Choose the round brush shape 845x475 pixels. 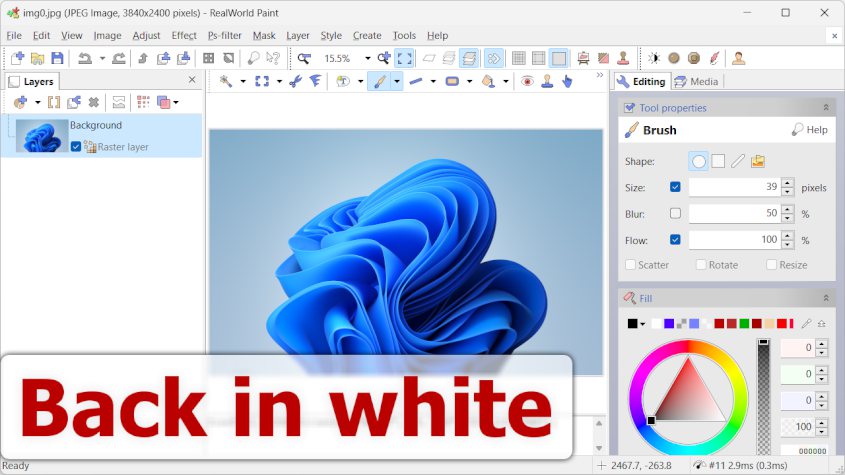(698, 161)
